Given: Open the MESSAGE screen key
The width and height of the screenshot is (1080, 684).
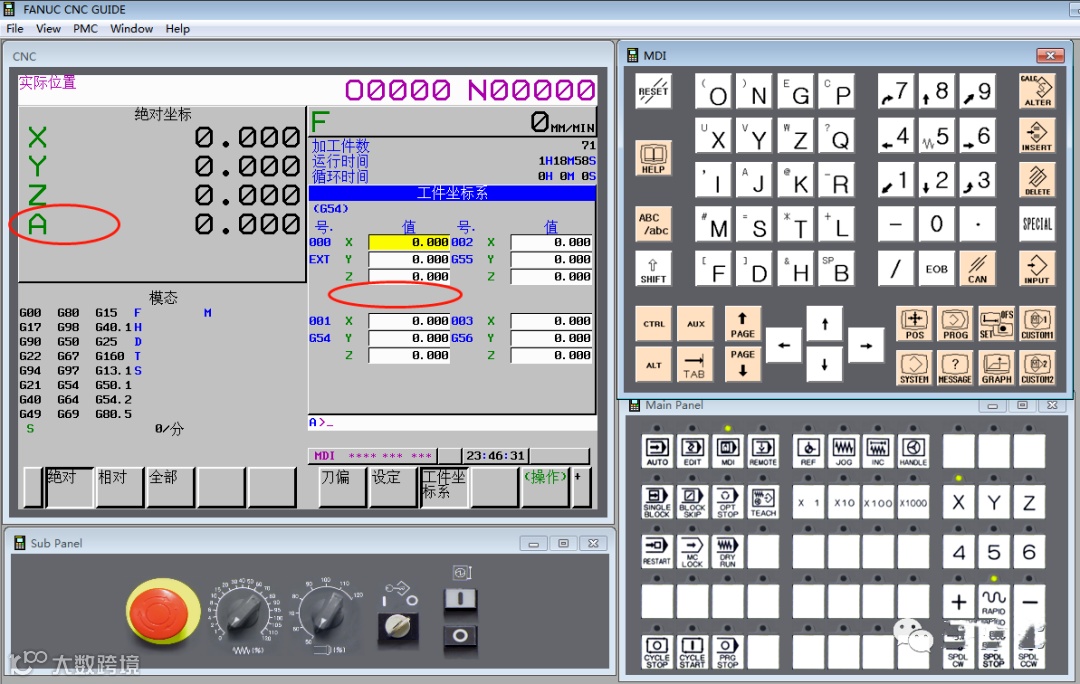Looking at the screenshot, I should 955,368.
